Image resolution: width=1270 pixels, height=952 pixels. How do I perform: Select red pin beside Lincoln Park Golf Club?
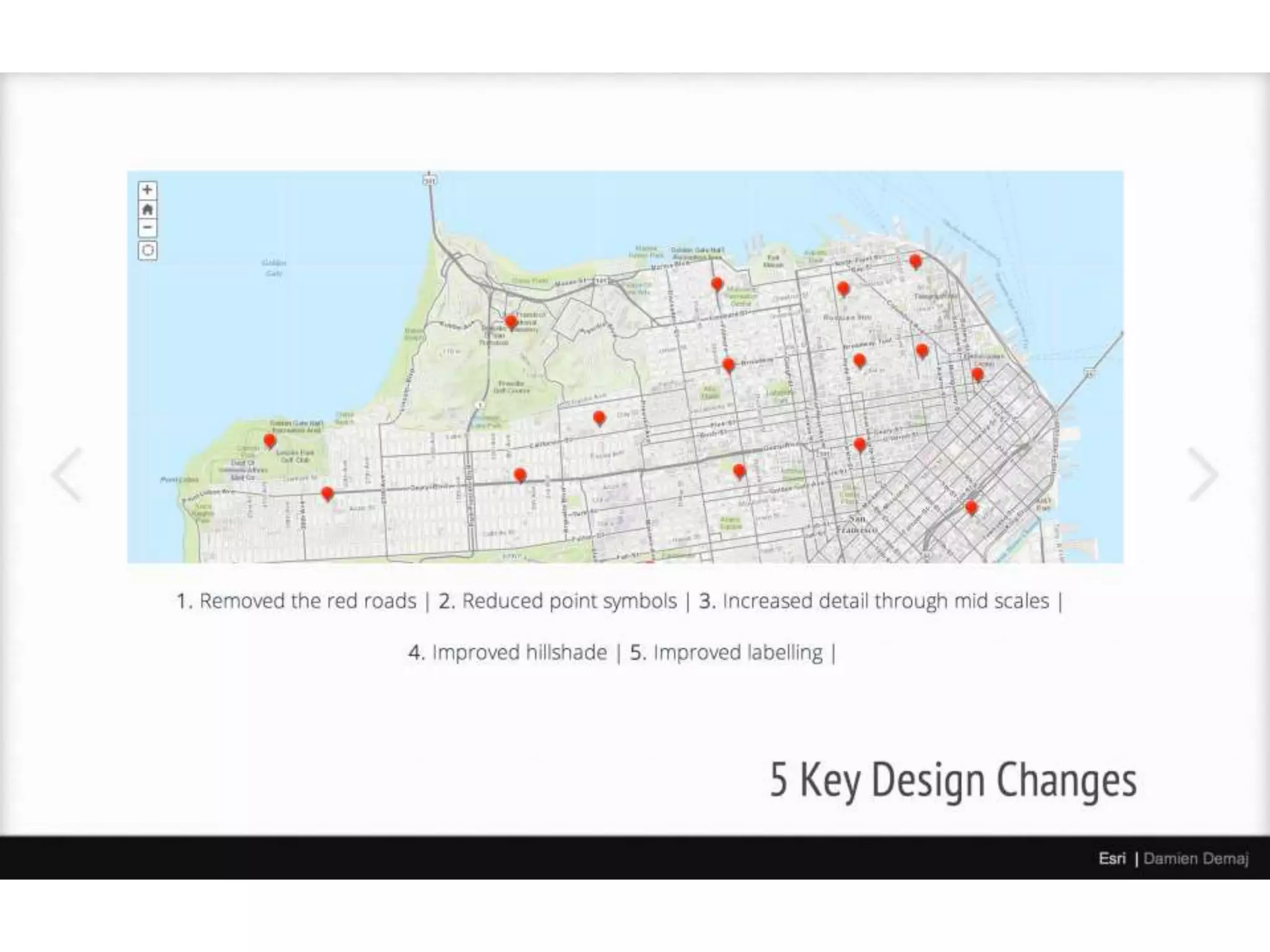(x=269, y=441)
